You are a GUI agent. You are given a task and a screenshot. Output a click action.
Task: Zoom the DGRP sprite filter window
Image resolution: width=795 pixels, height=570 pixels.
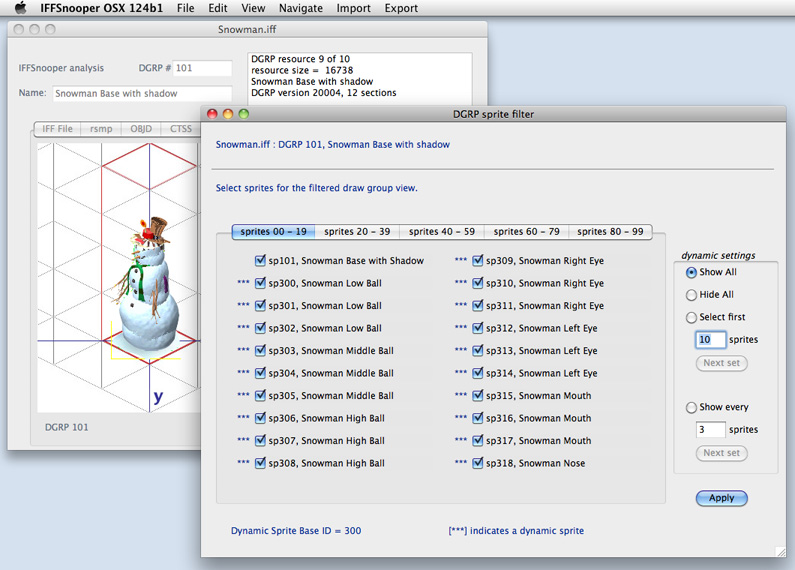point(244,114)
